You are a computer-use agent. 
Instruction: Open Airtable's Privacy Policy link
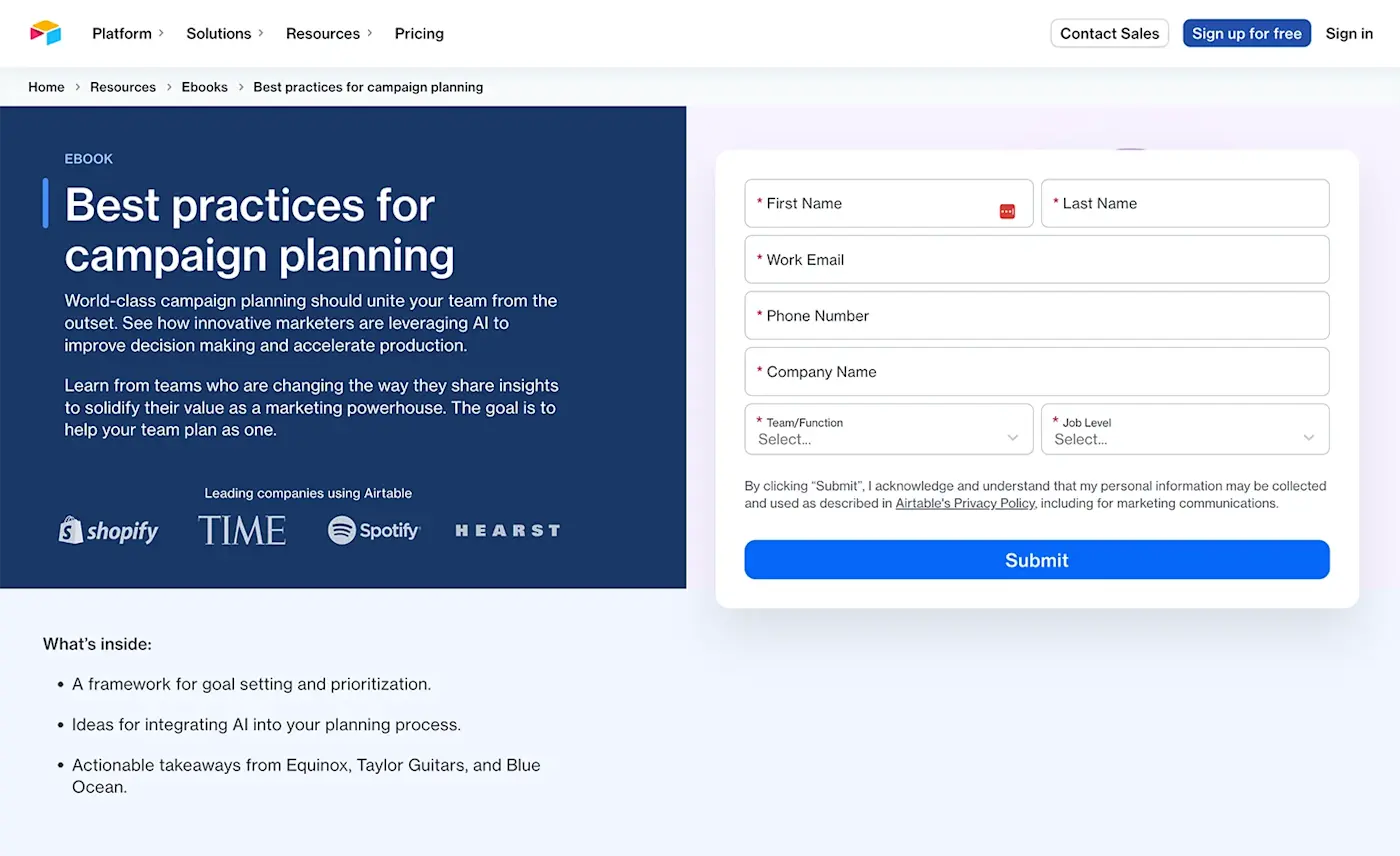coord(965,503)
